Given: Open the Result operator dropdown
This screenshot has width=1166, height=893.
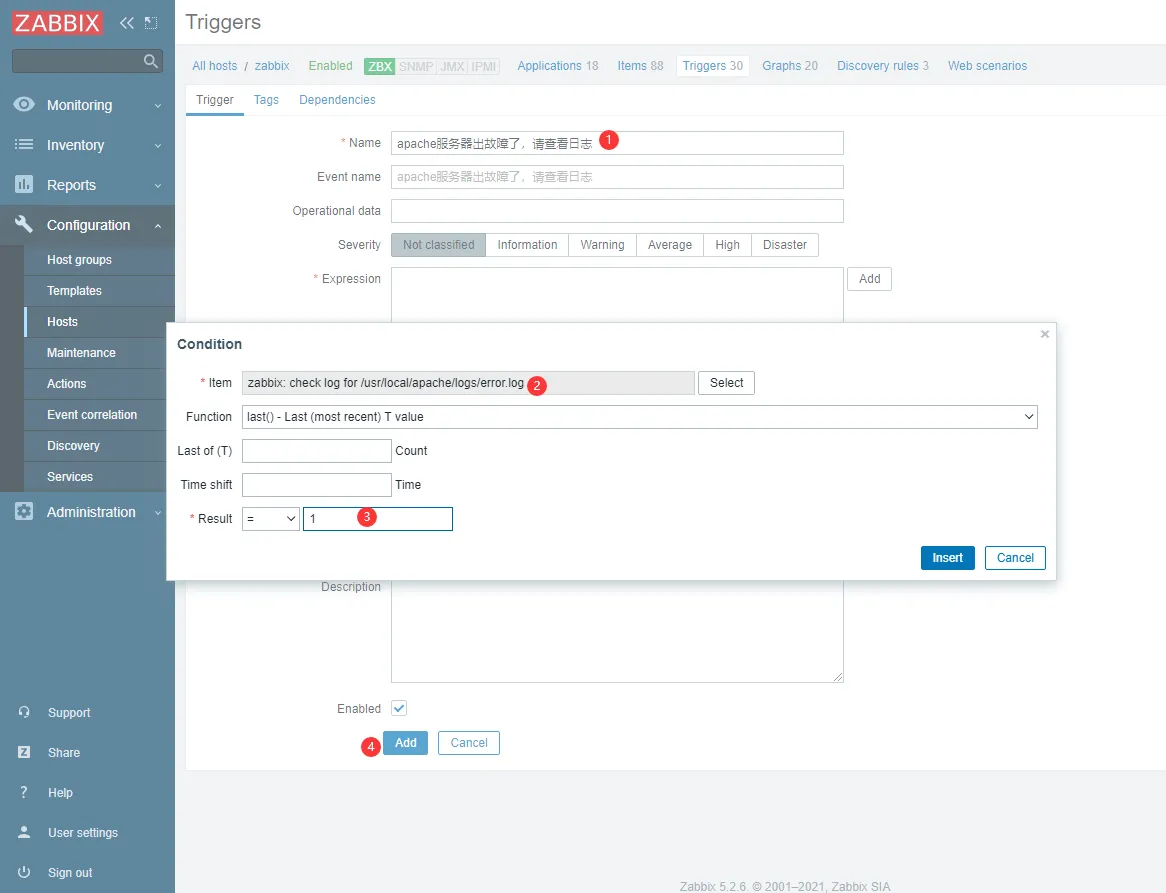Looking at the screenshot, I should tap(271, 518).
